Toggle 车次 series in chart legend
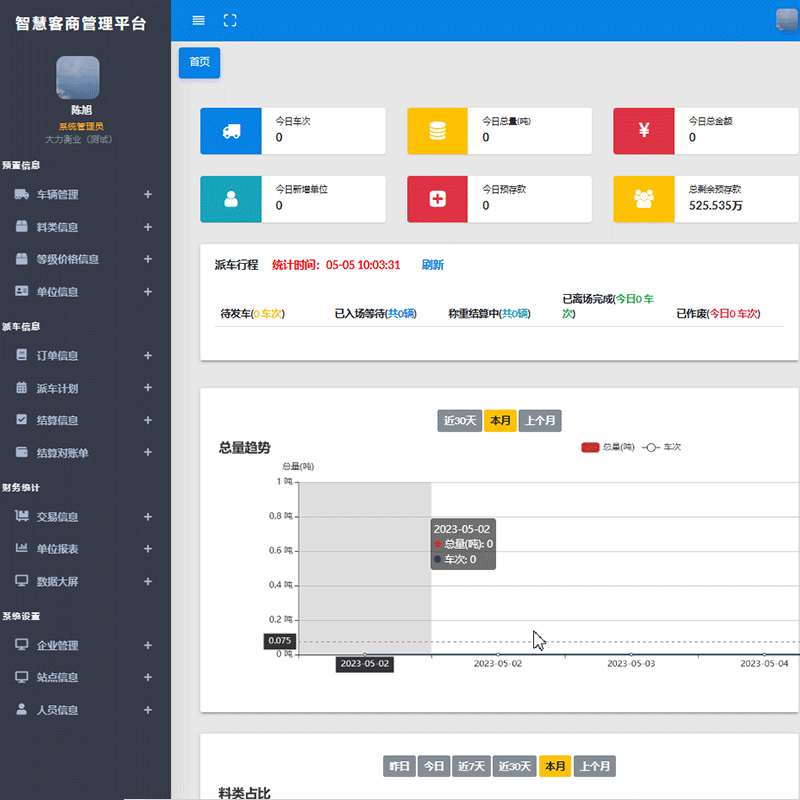 tap(662, 447)
